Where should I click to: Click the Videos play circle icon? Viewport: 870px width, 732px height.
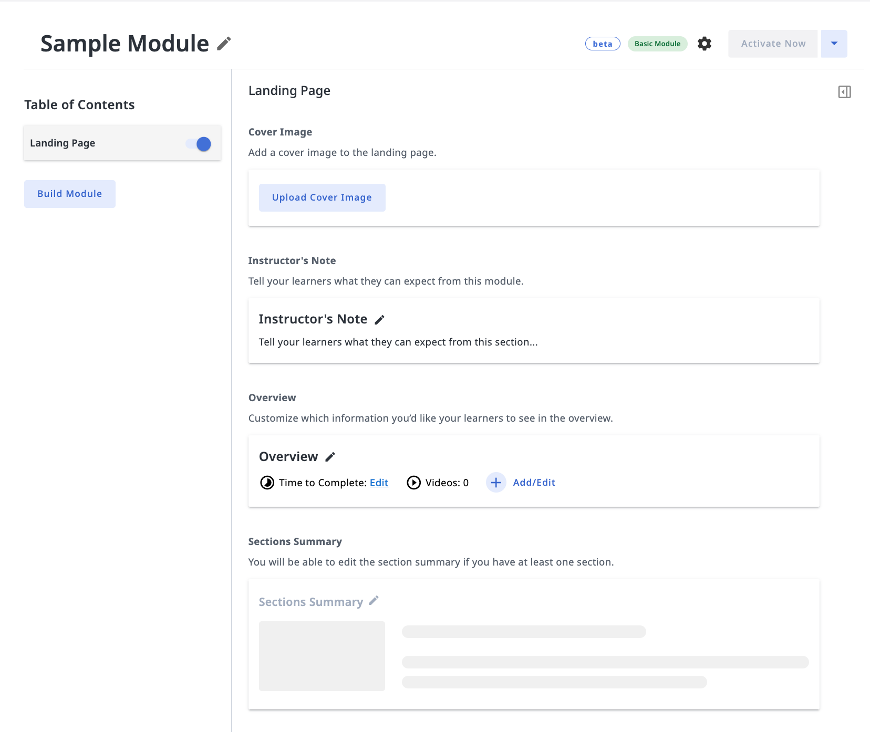point(413,483)
